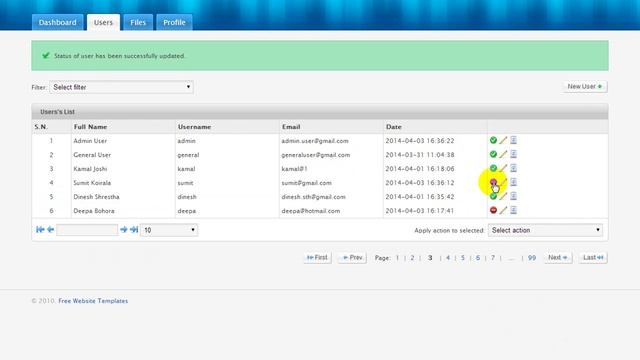Click username 'dinesh' cell
The height and width of the screenshot is (360, 640).
(x=187, y=197)
